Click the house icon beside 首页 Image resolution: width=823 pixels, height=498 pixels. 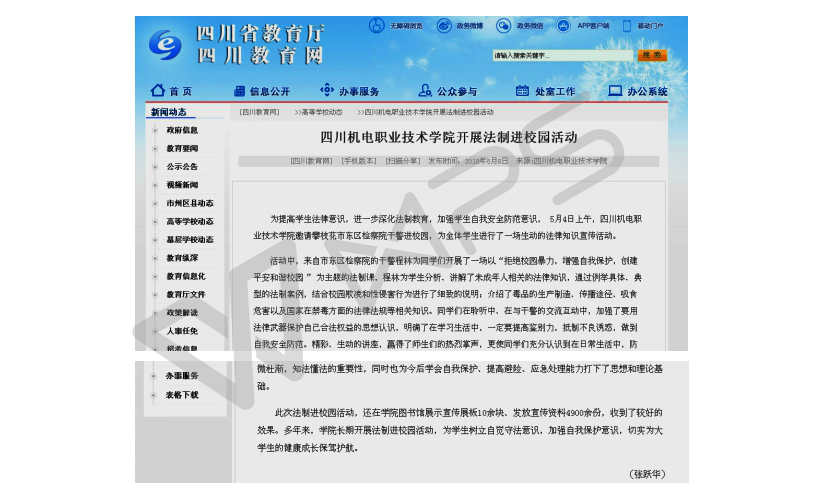point(157,90)
